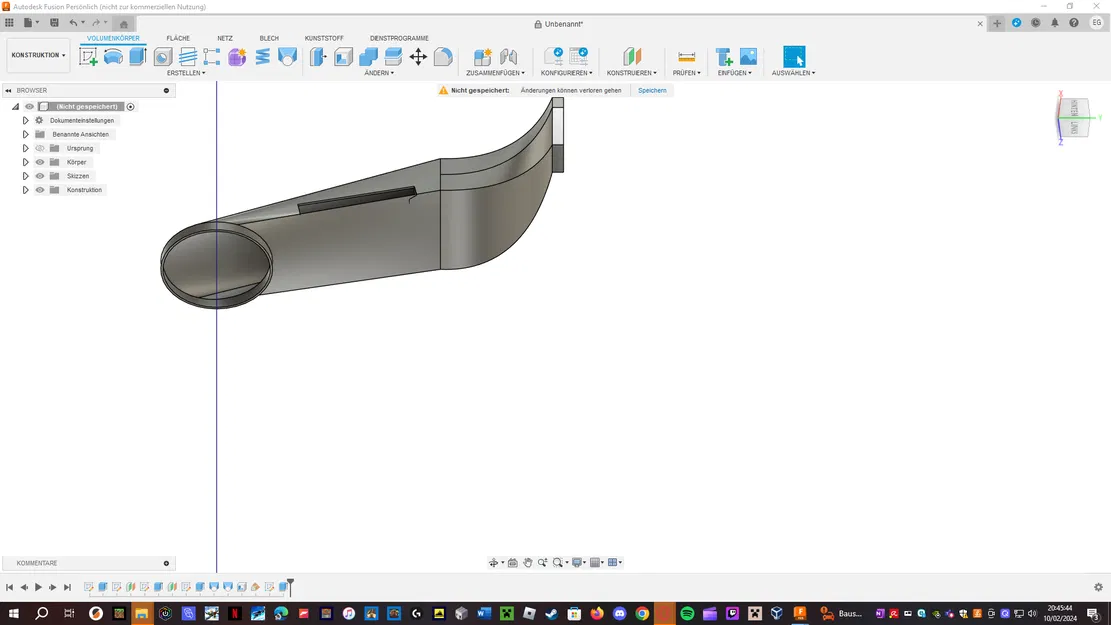
Task: Click the Speichern link in warning bar
Action: 652,90
